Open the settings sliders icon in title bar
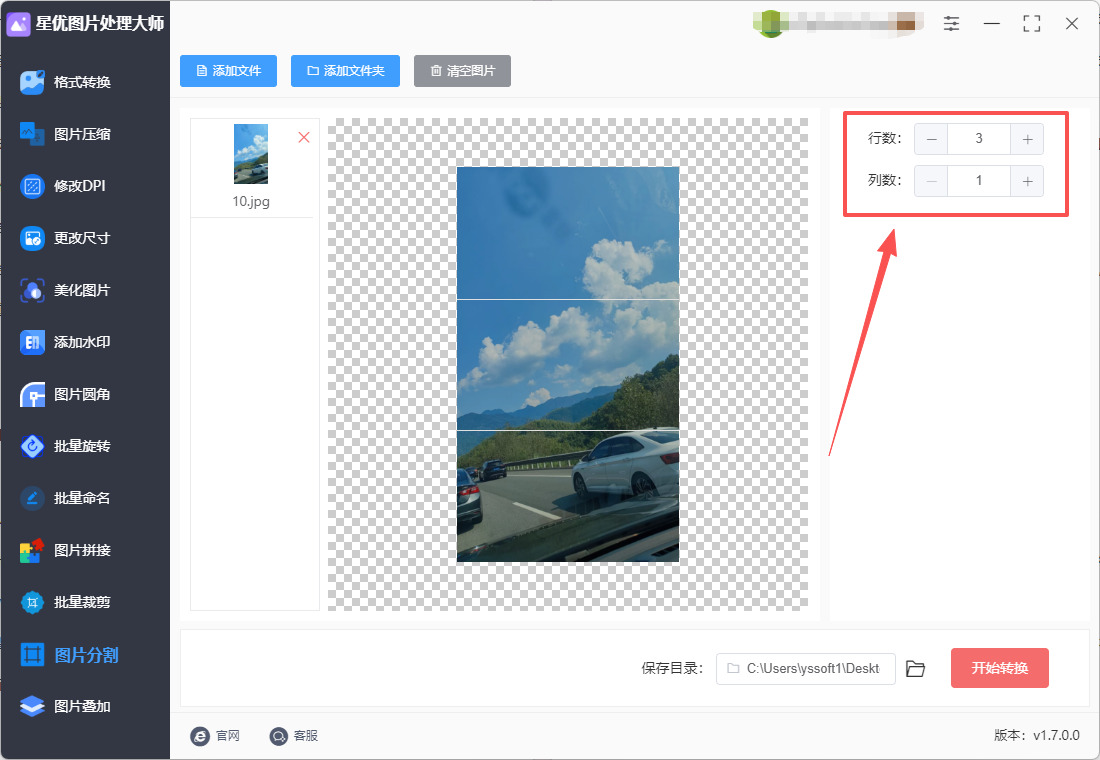This screenshot has height=760, width=1100. [951, 23]
